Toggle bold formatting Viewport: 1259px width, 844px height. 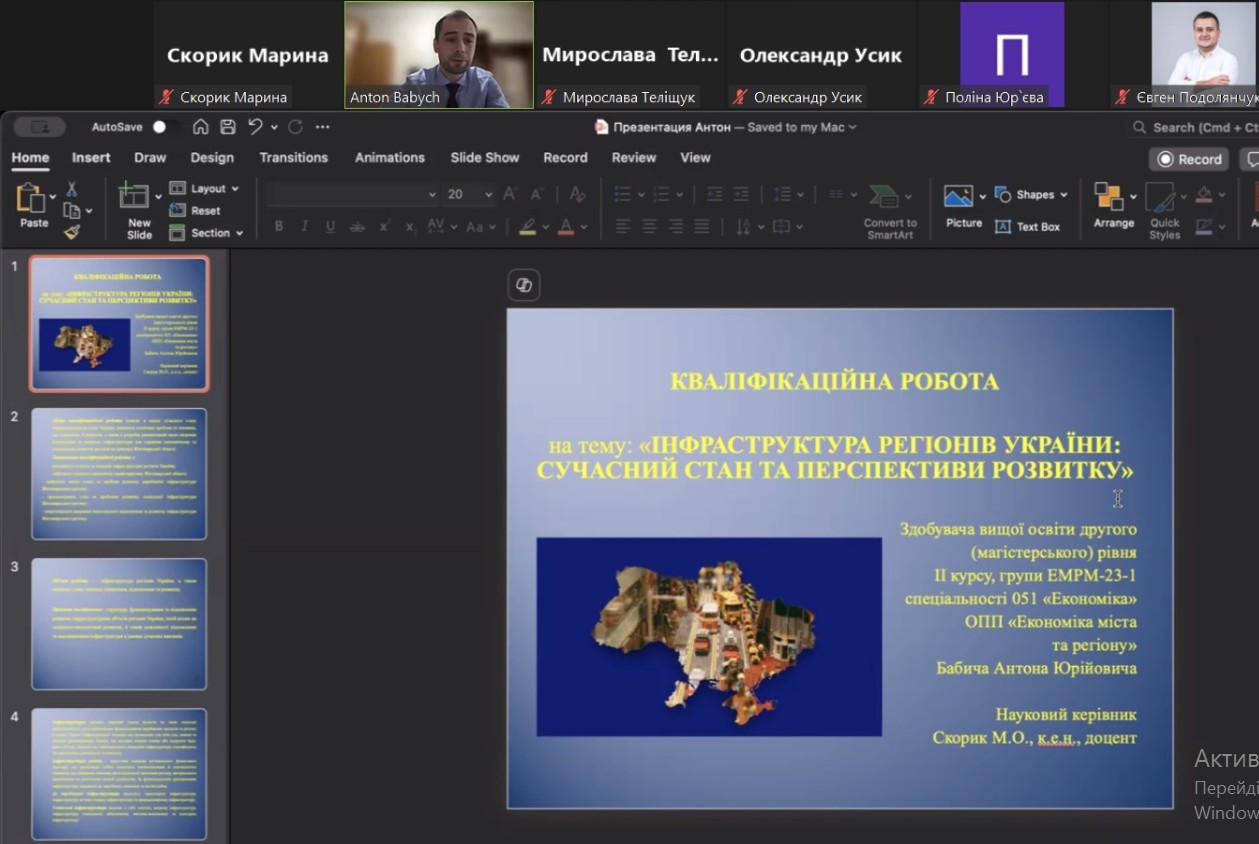279,227
